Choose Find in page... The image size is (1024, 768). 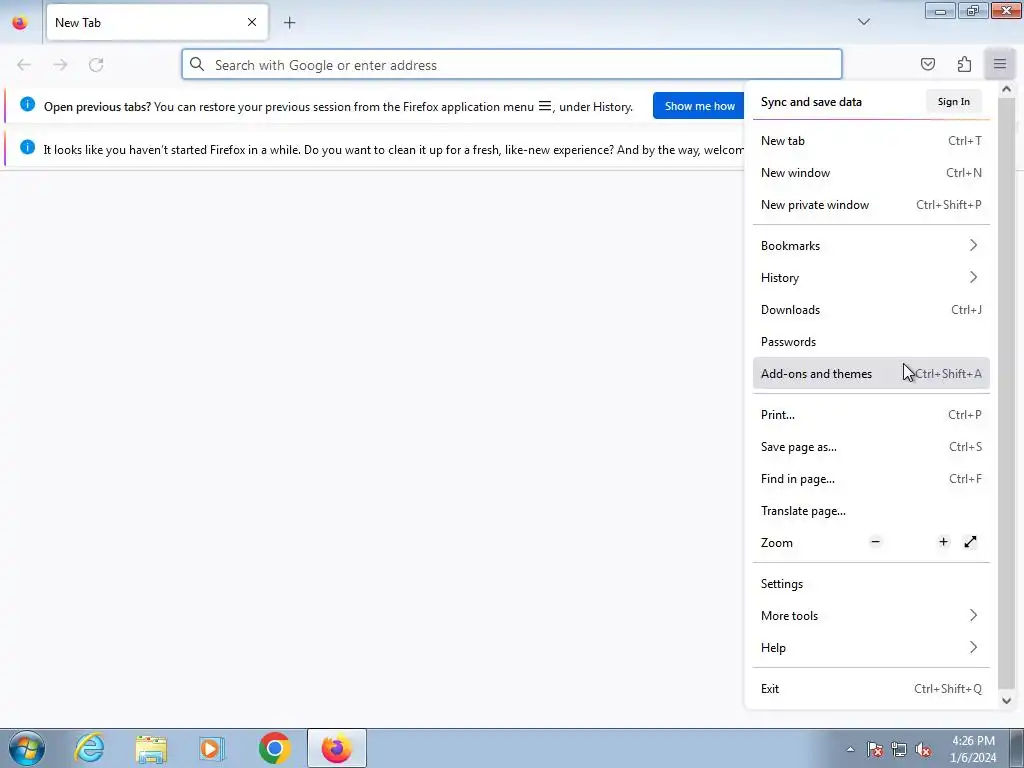point(871,479)
